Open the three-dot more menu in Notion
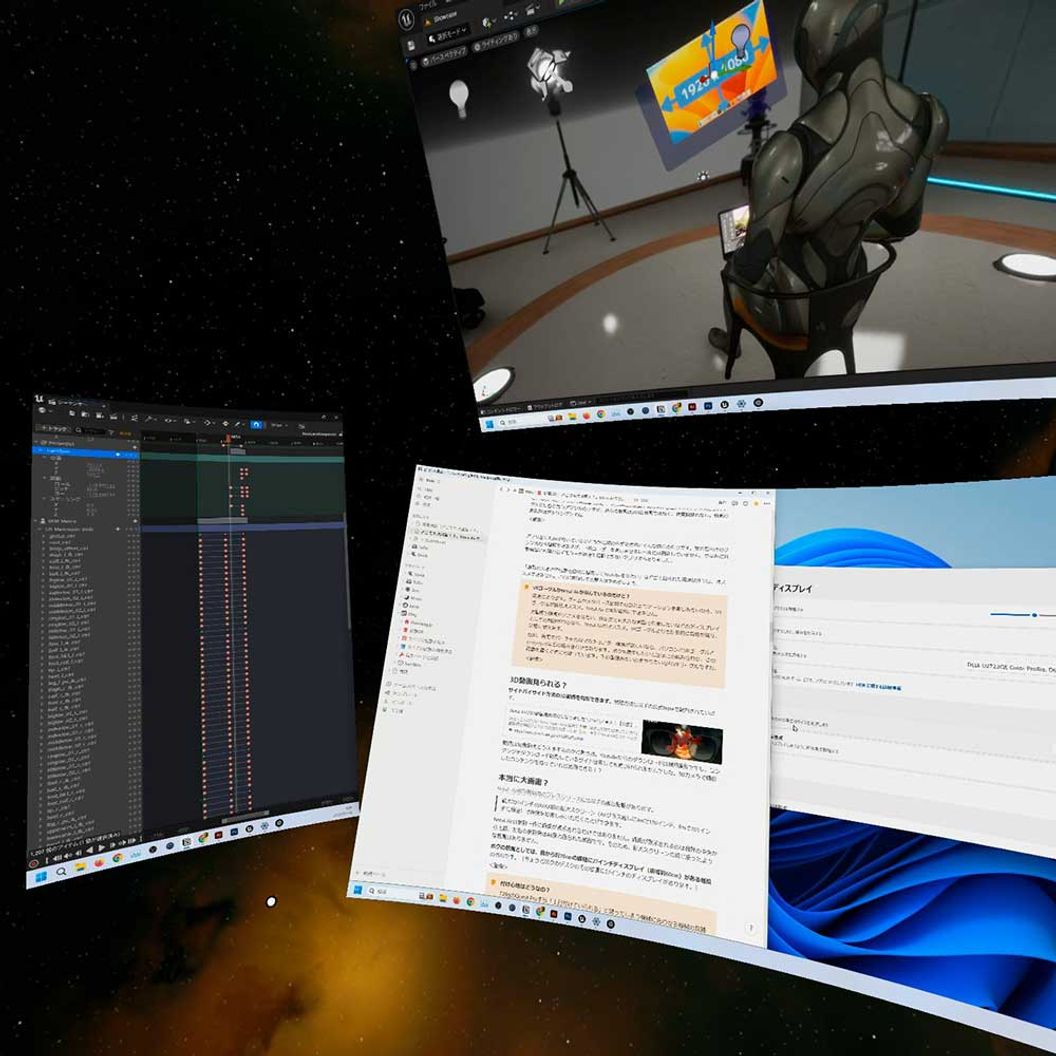This screenshot has height=1056, width=1056. (766, 503)
